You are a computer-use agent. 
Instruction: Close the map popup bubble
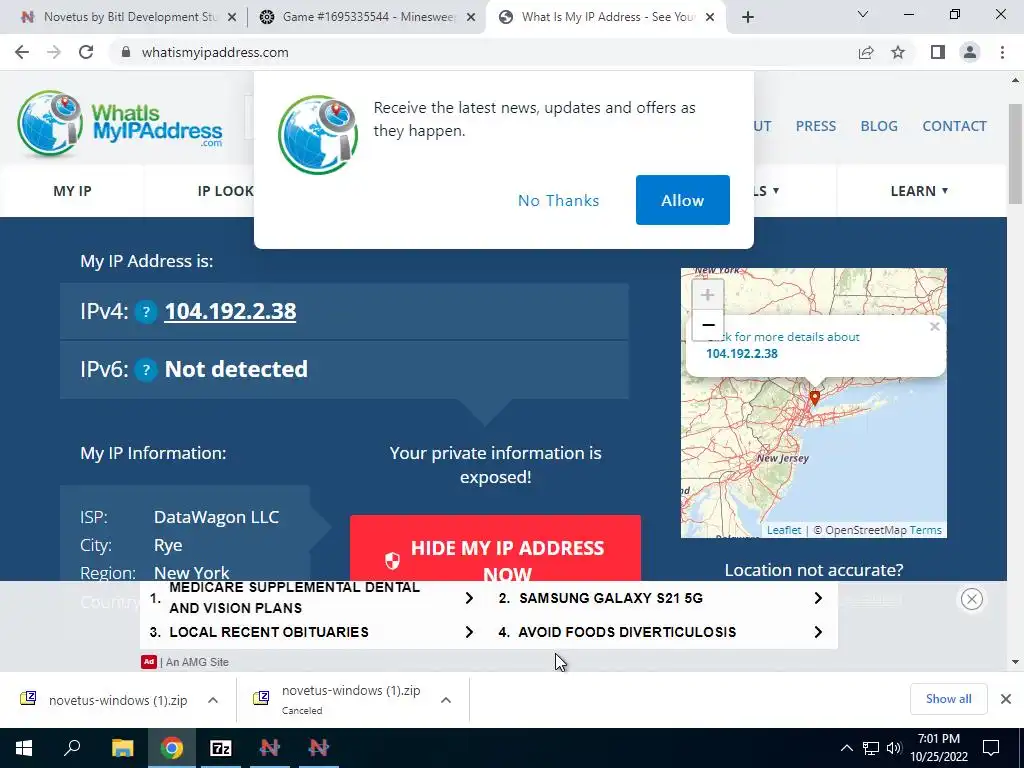tap(935, 326)
